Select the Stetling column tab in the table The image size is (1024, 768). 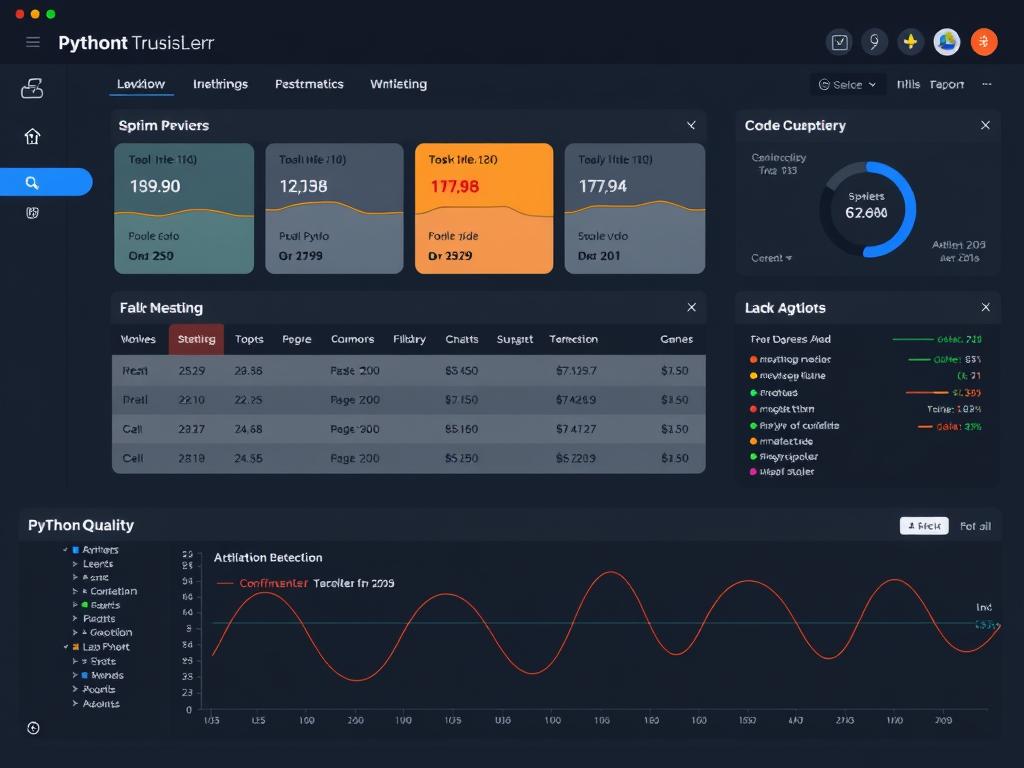point(196,339)
